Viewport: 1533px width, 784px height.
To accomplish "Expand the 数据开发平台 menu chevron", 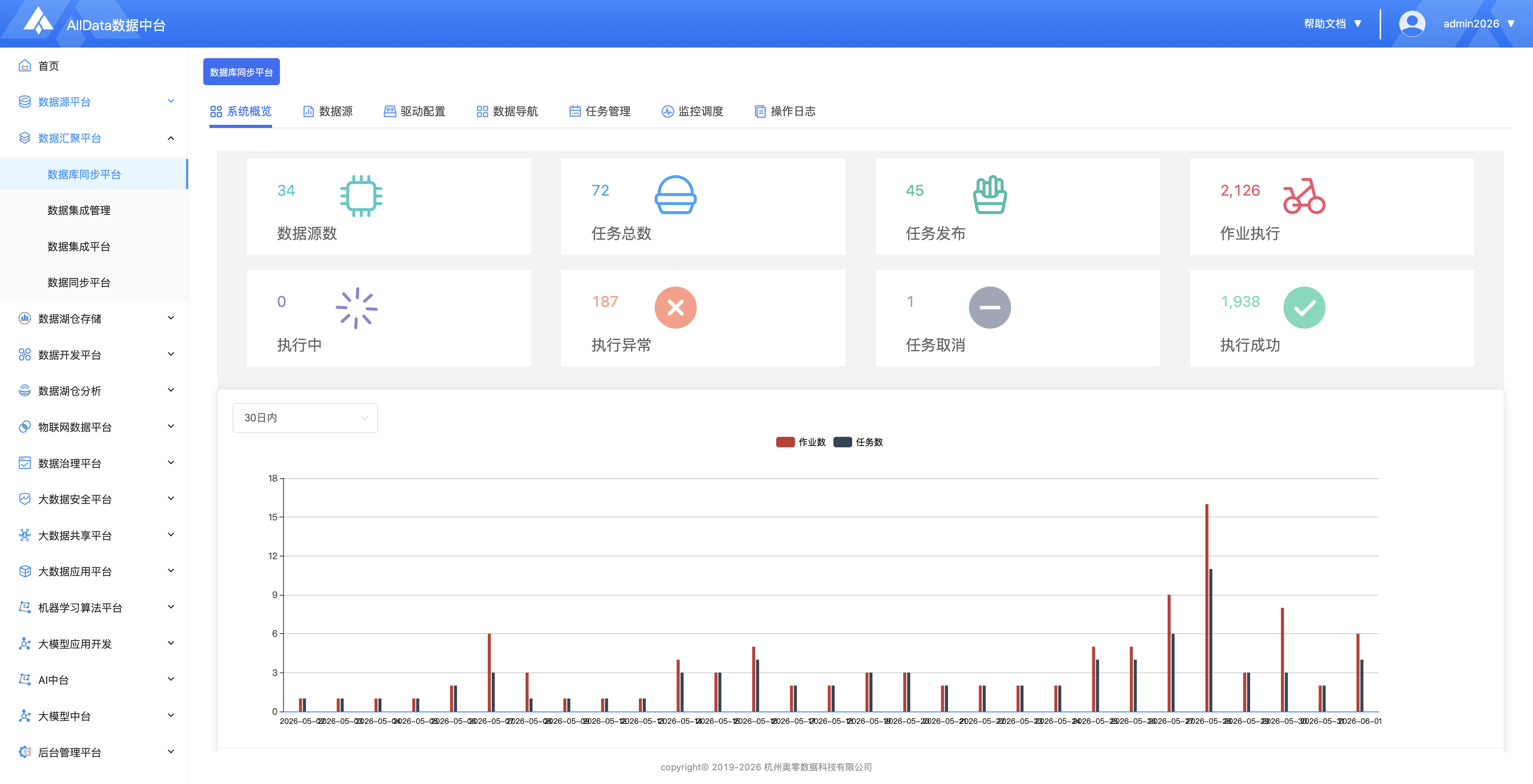I will point(171,354).
